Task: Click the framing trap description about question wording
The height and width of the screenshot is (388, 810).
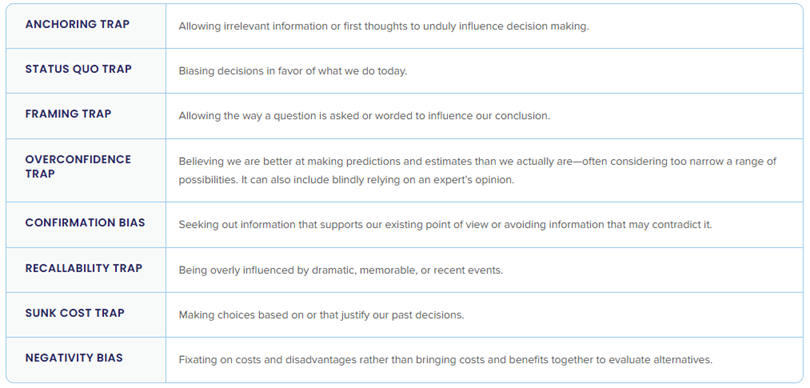Action: [x=364, y=116]
